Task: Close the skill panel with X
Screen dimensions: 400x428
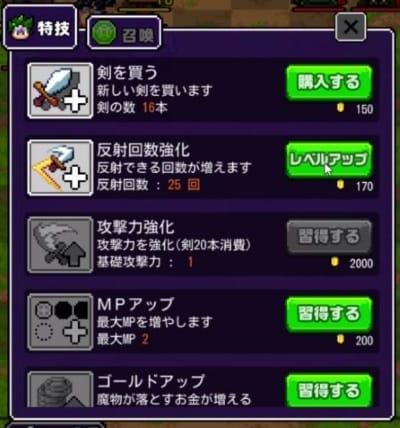Action: pyautogui.click(x=351, y=27)
